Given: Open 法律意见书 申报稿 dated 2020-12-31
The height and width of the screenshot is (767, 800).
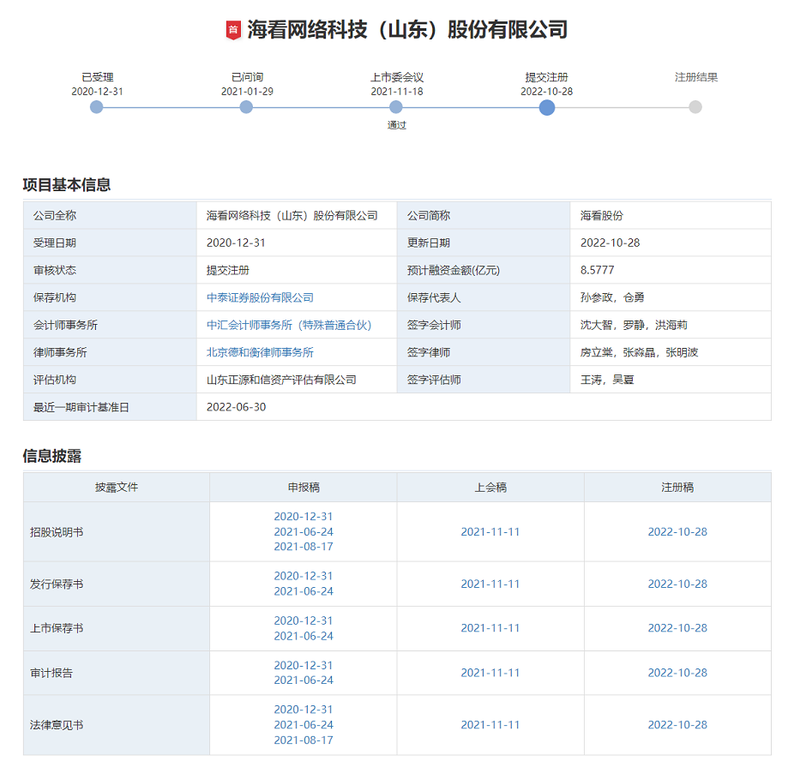Looking at the screenshot, I should (x=304, y=710).
